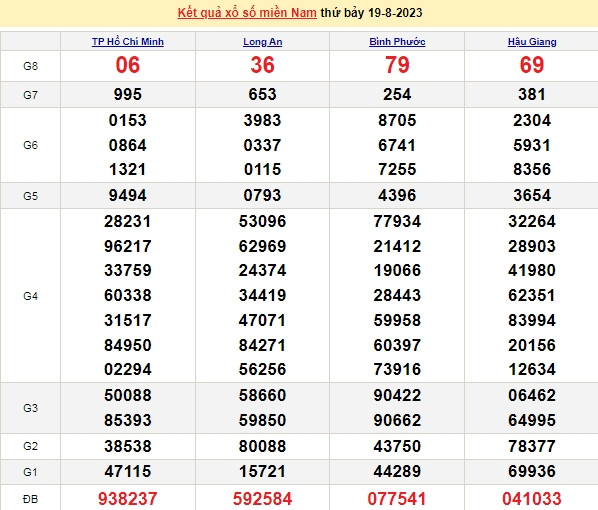Click G6 number 2304
598x510 pixels.
pyautogui.click(x=532, y=120)
